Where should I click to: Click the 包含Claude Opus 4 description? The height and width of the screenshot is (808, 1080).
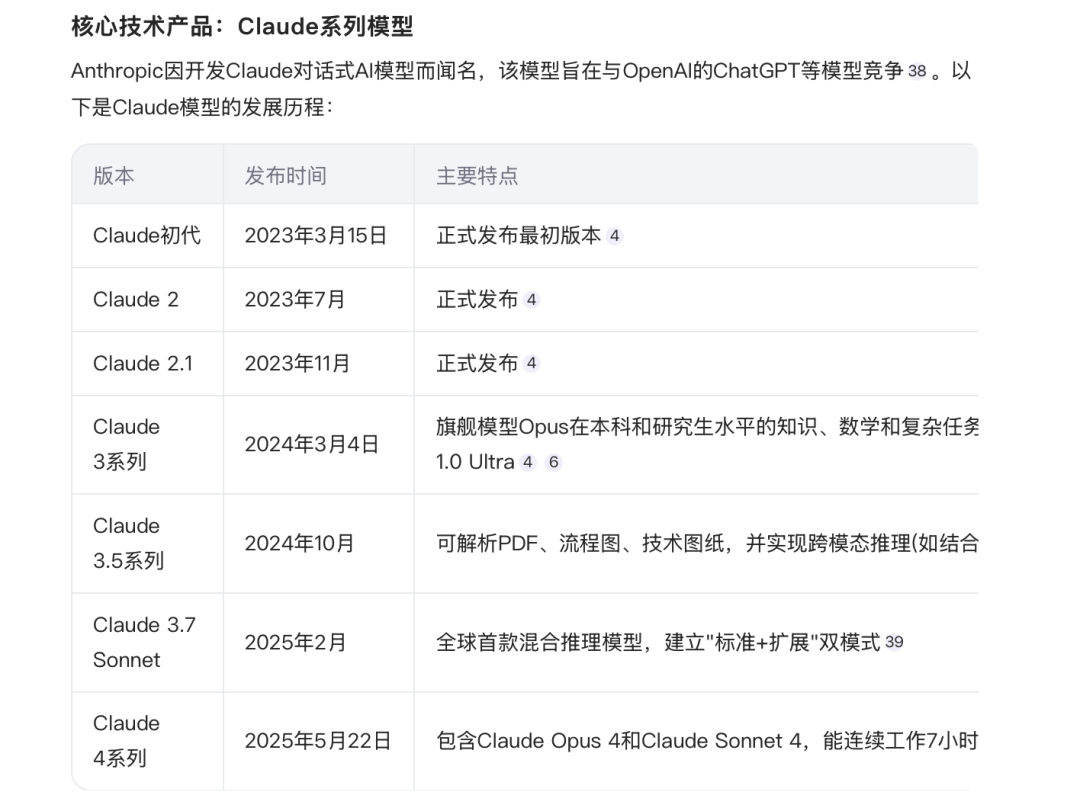pos(707,740)
